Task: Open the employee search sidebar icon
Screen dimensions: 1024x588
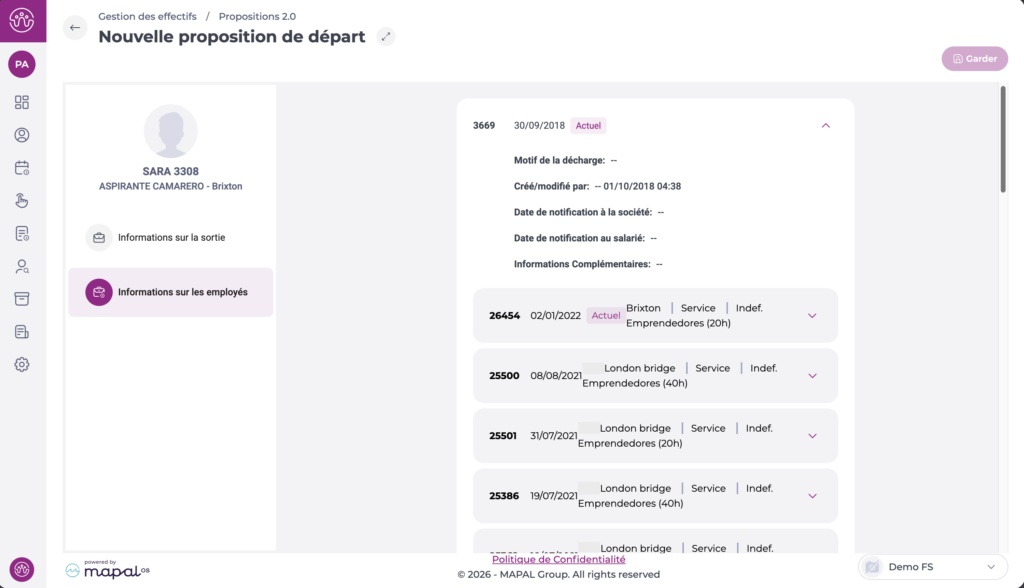Action: click(x=22, y=266)
